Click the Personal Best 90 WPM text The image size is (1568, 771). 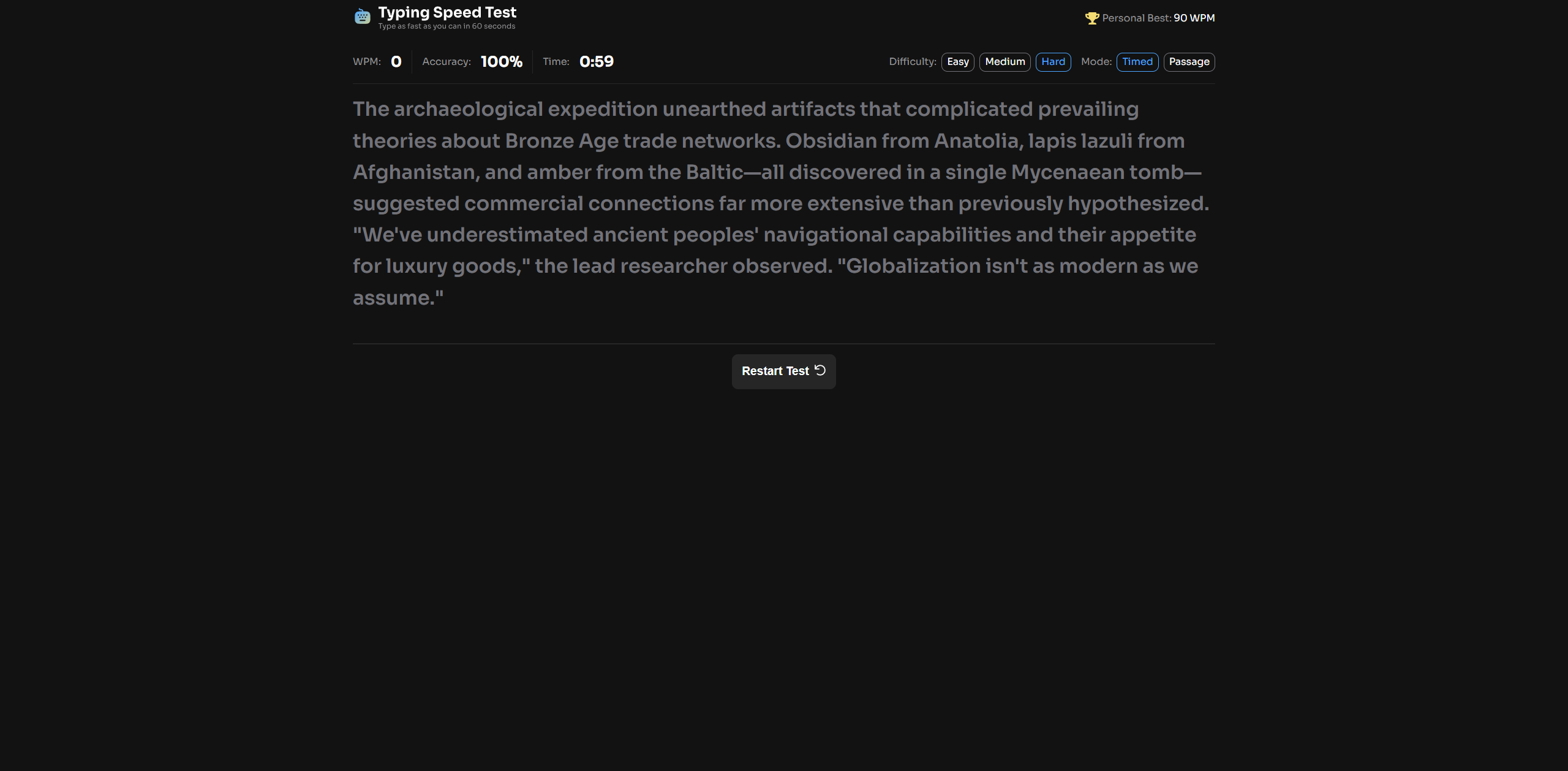pyautogui.click(x=1158, y=18)
